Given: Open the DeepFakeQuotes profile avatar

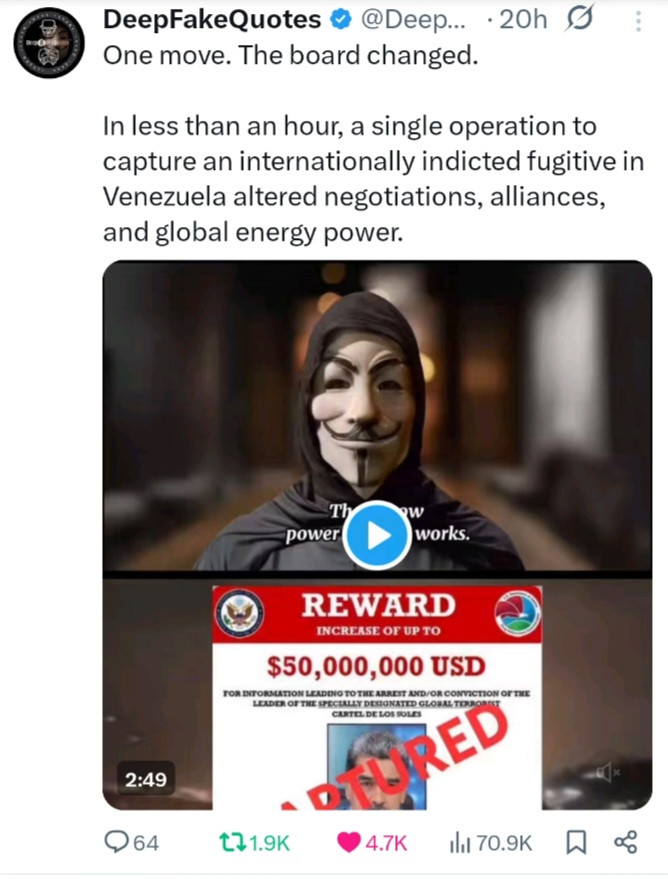Looking at the screenshot, I should point(49,43).
